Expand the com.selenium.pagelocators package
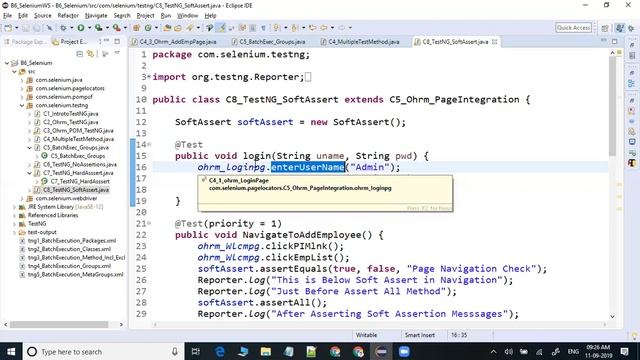Image resolution: width=640 pixels, height=360 pixels. 22,88
